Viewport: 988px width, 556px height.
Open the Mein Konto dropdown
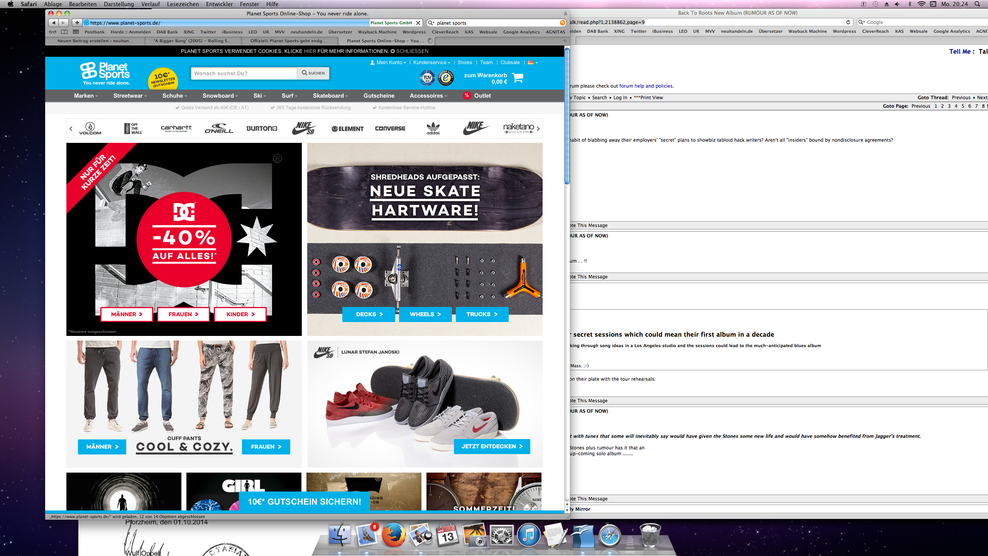(x=388, y=62)
